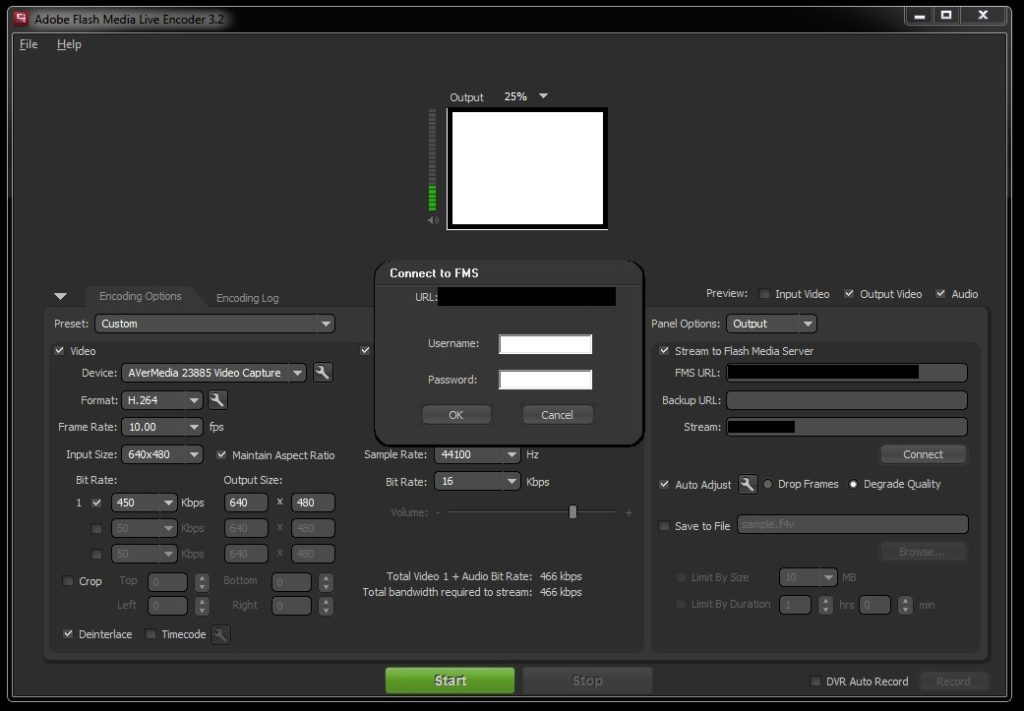Enable the Timecode checkbox
This screenshot has height=711, width=1024.
150,634
